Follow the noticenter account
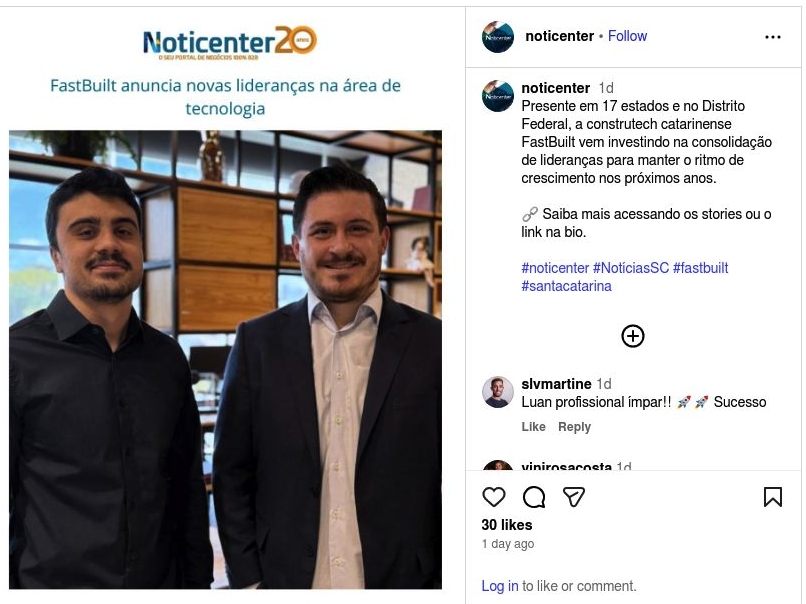This screenshot has width=806, height=604. 627,36
